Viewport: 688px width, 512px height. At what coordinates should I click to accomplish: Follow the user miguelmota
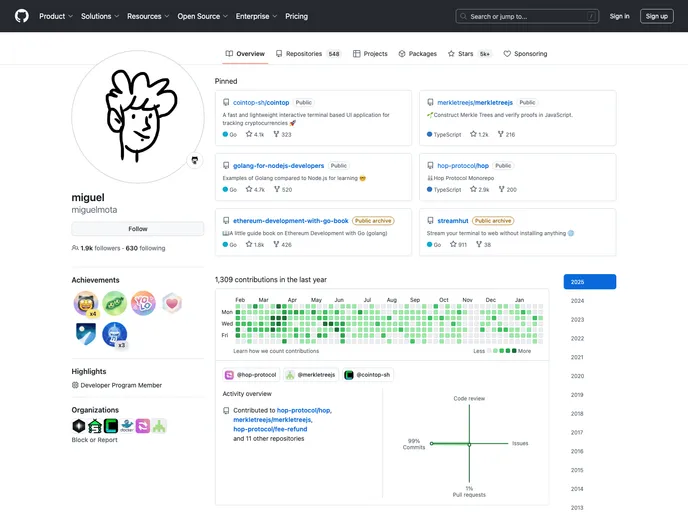(138, 229)
